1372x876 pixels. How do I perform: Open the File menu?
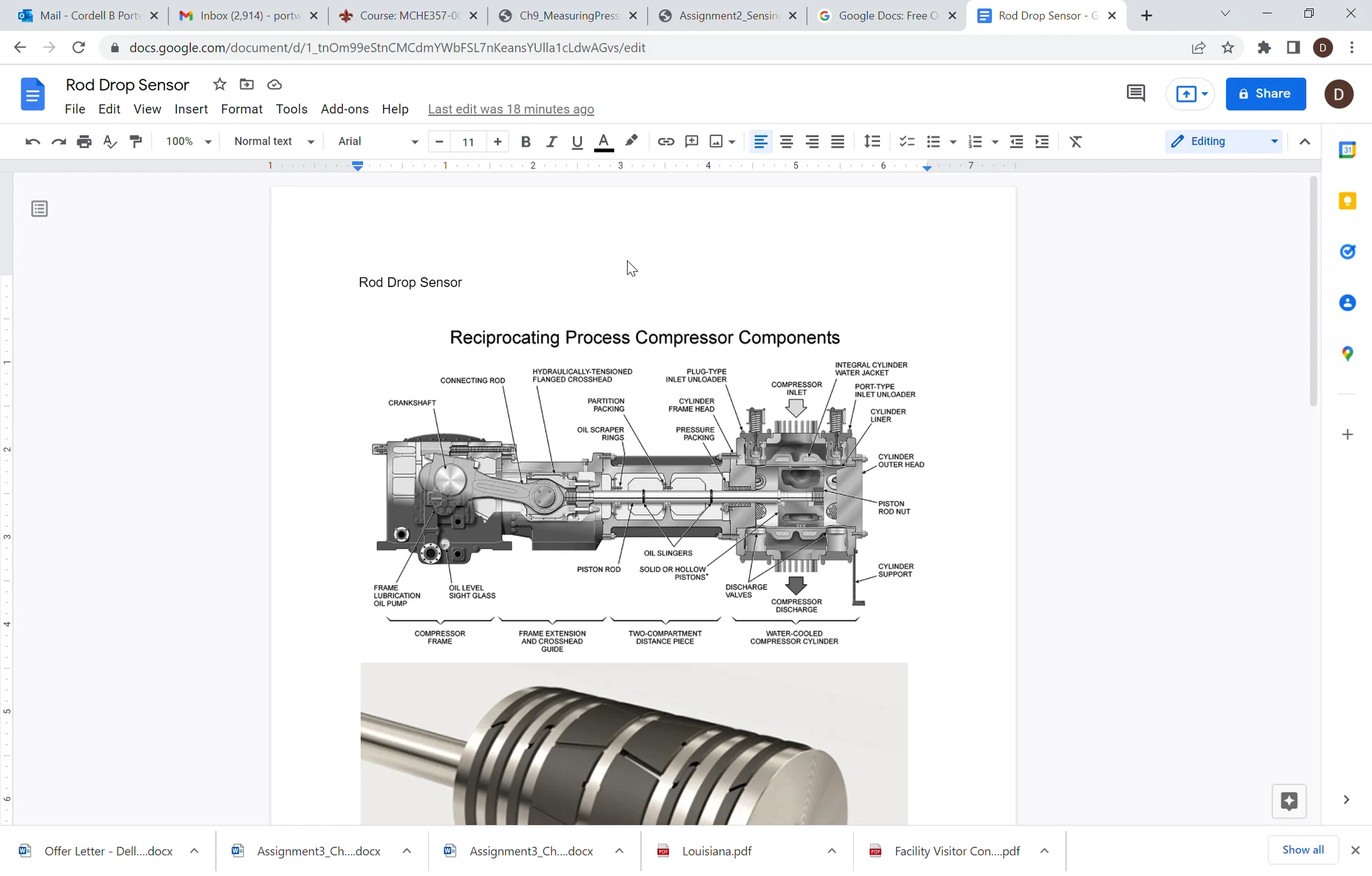[x=75, y=109]
